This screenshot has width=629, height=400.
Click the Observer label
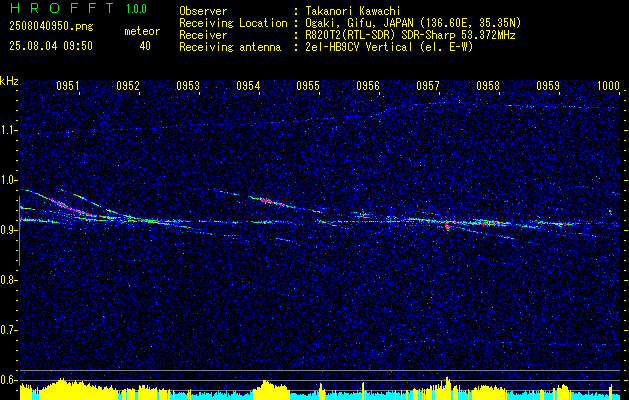(203, 11)
